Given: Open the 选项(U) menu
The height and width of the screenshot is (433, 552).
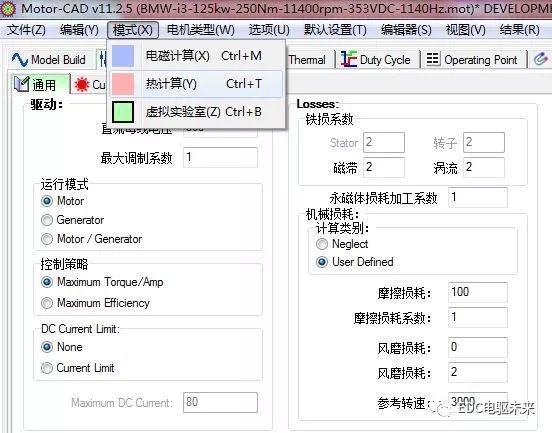Looking at the screenshot, I should tap(269, 30).
